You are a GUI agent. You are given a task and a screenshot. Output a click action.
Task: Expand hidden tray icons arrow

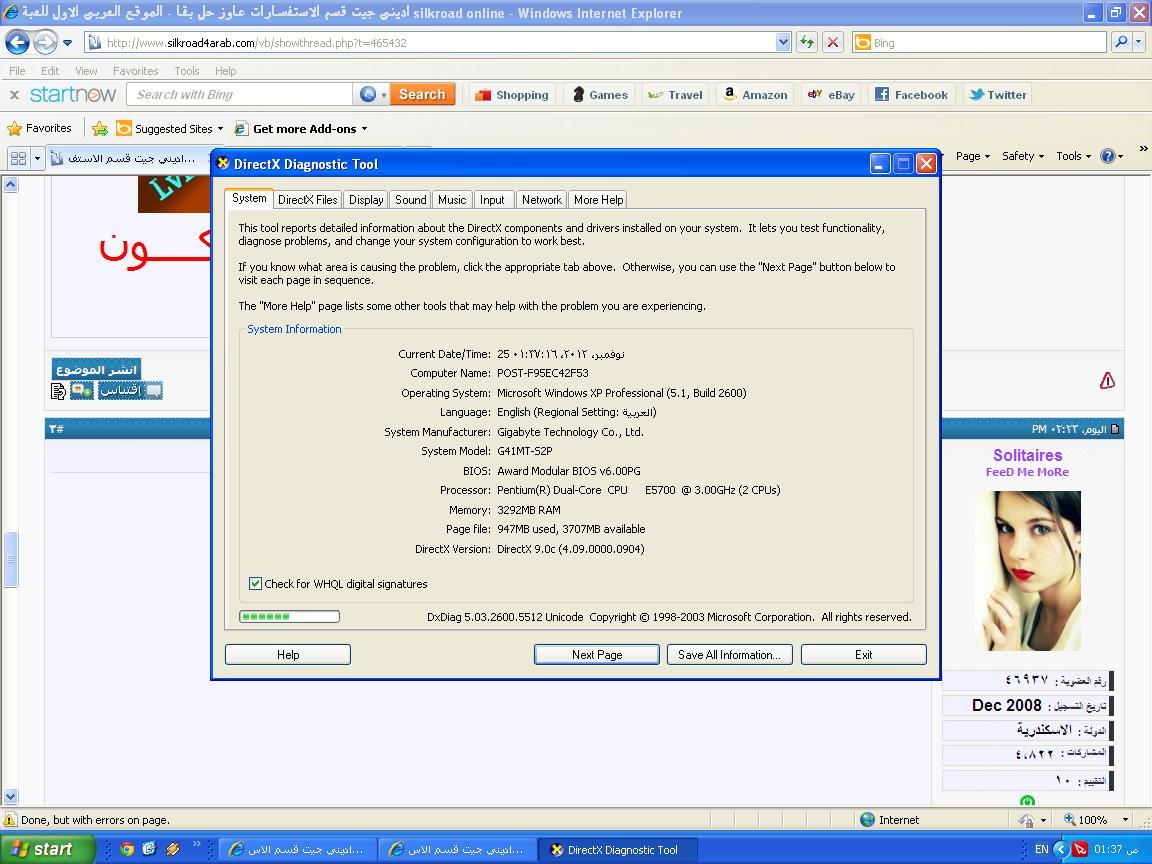pos(1060,849)
